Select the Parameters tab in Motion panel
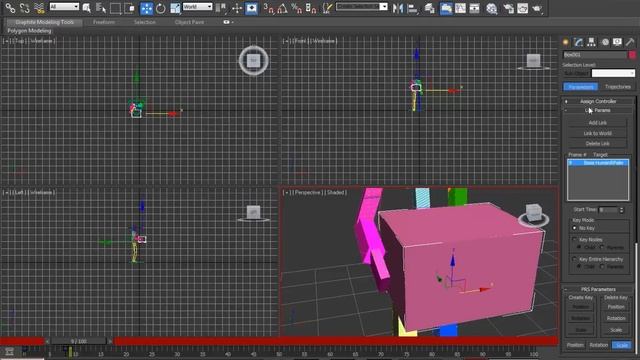640x360 pixels. (580, 87)
